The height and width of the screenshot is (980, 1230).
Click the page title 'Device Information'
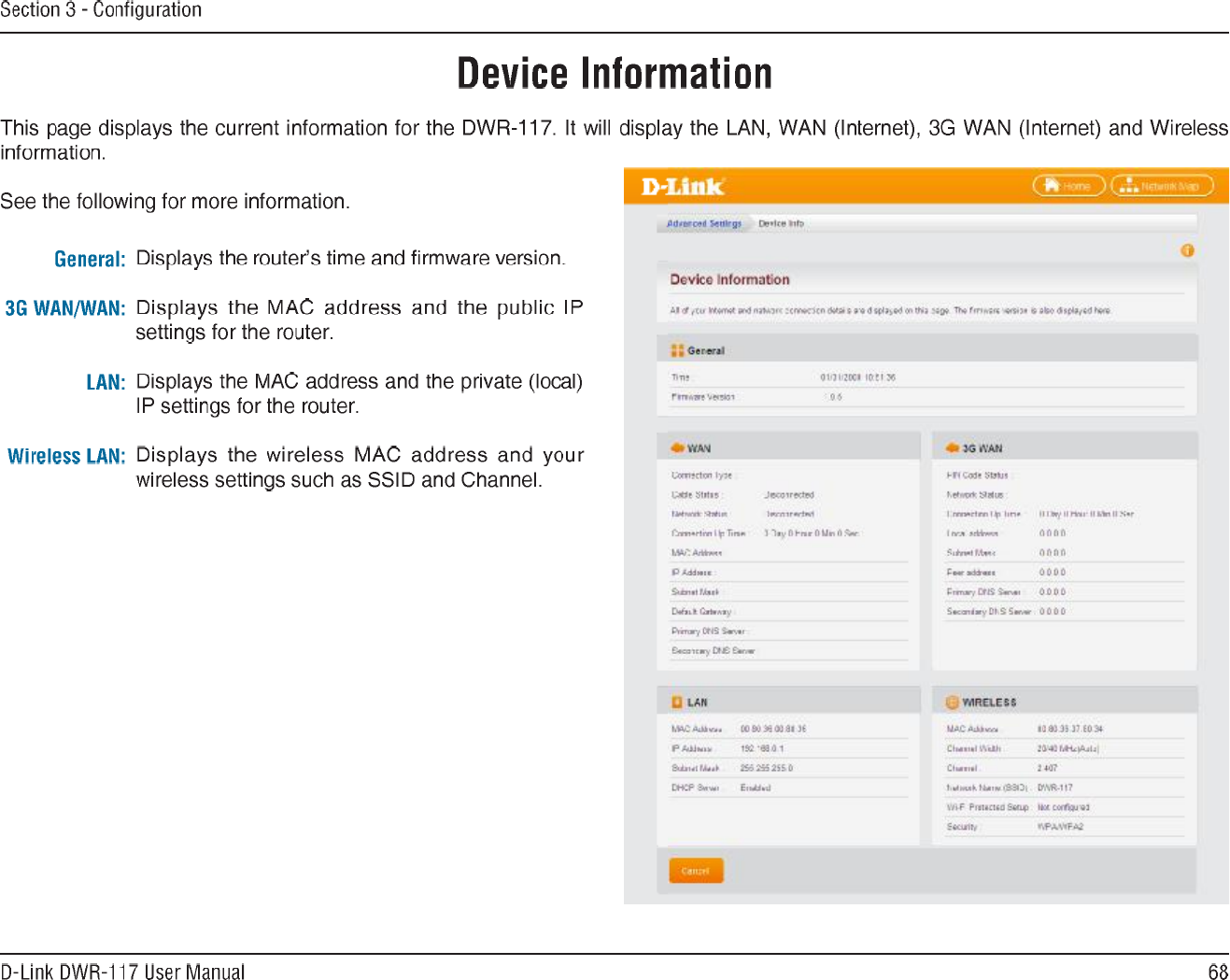pos(615,74)
